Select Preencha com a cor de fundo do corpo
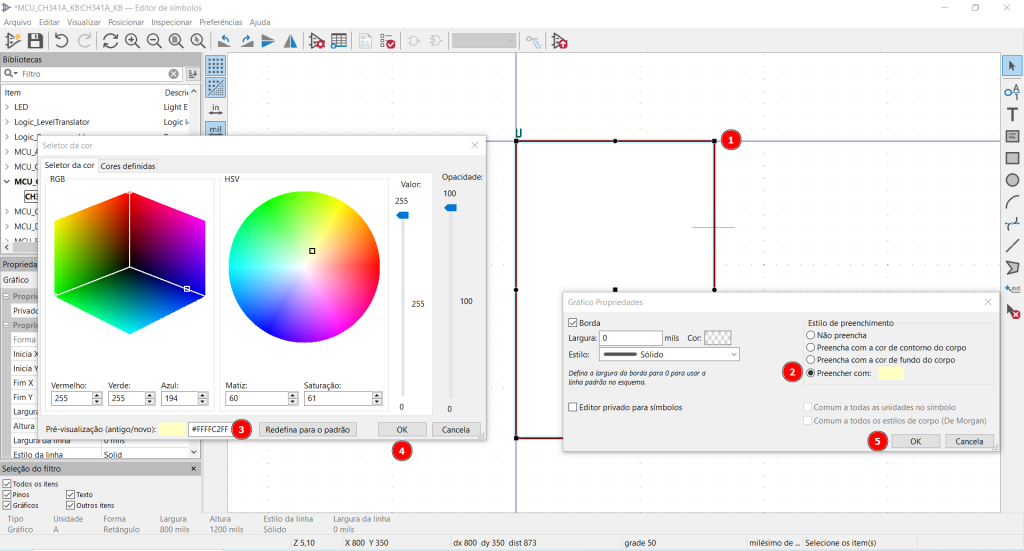 tap(810, 360)
